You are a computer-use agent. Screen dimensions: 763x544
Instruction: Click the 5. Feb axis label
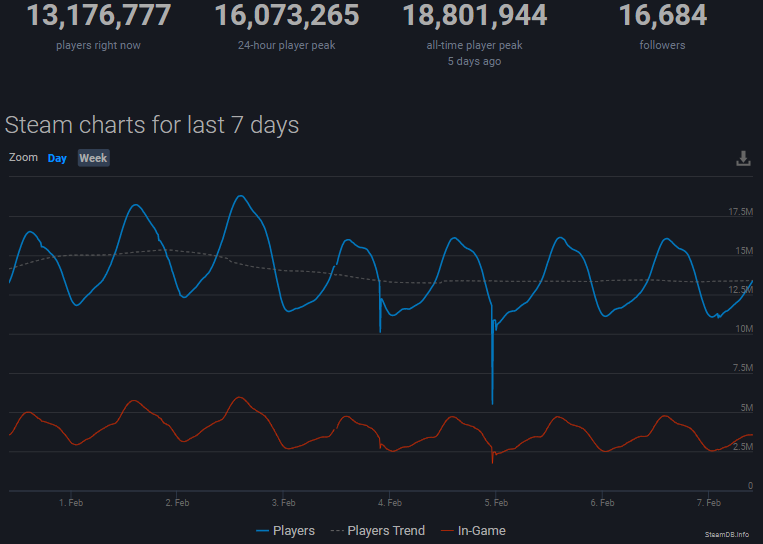(495, 502)
